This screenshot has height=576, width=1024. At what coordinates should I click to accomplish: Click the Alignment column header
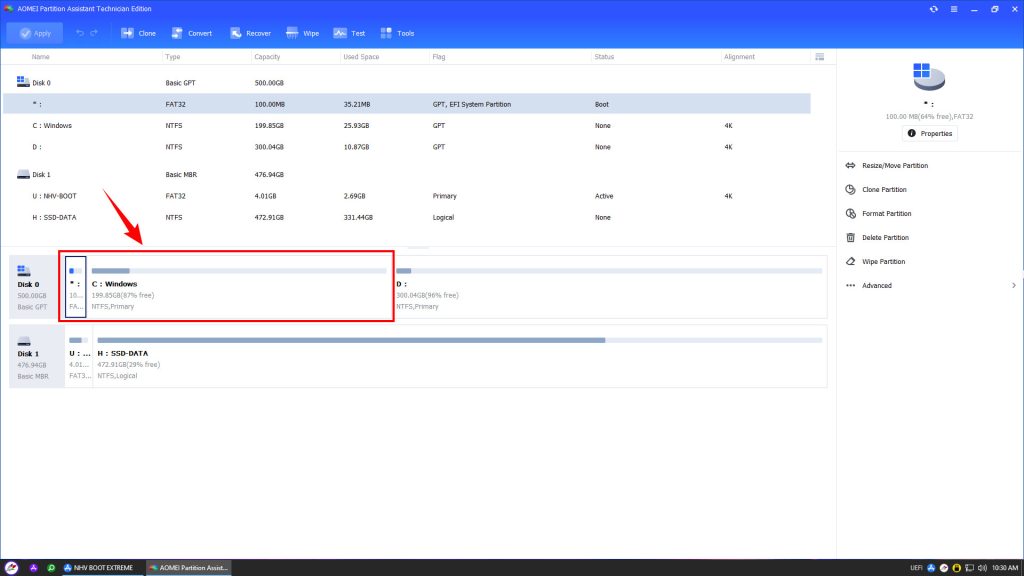[739, 57]
